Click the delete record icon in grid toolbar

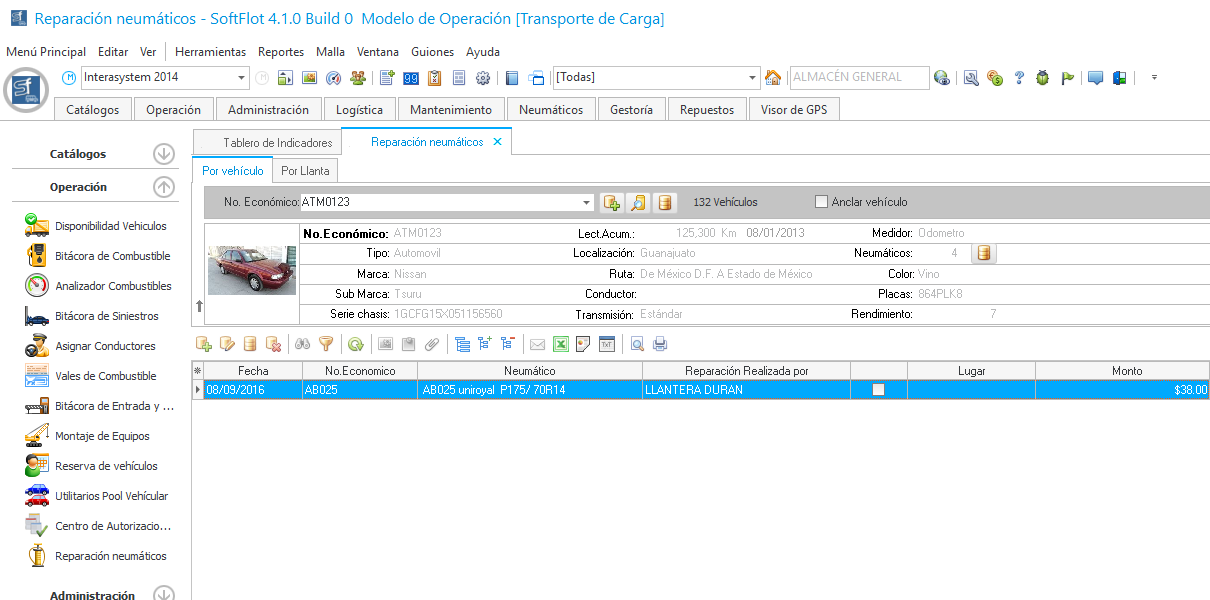coord(274,344)
